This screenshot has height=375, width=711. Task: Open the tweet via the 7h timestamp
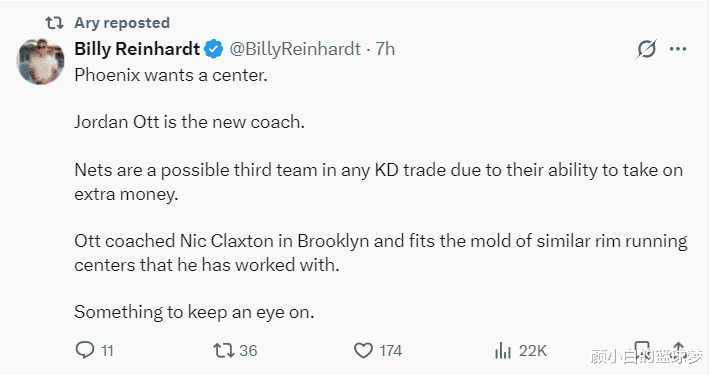(385, 49)
